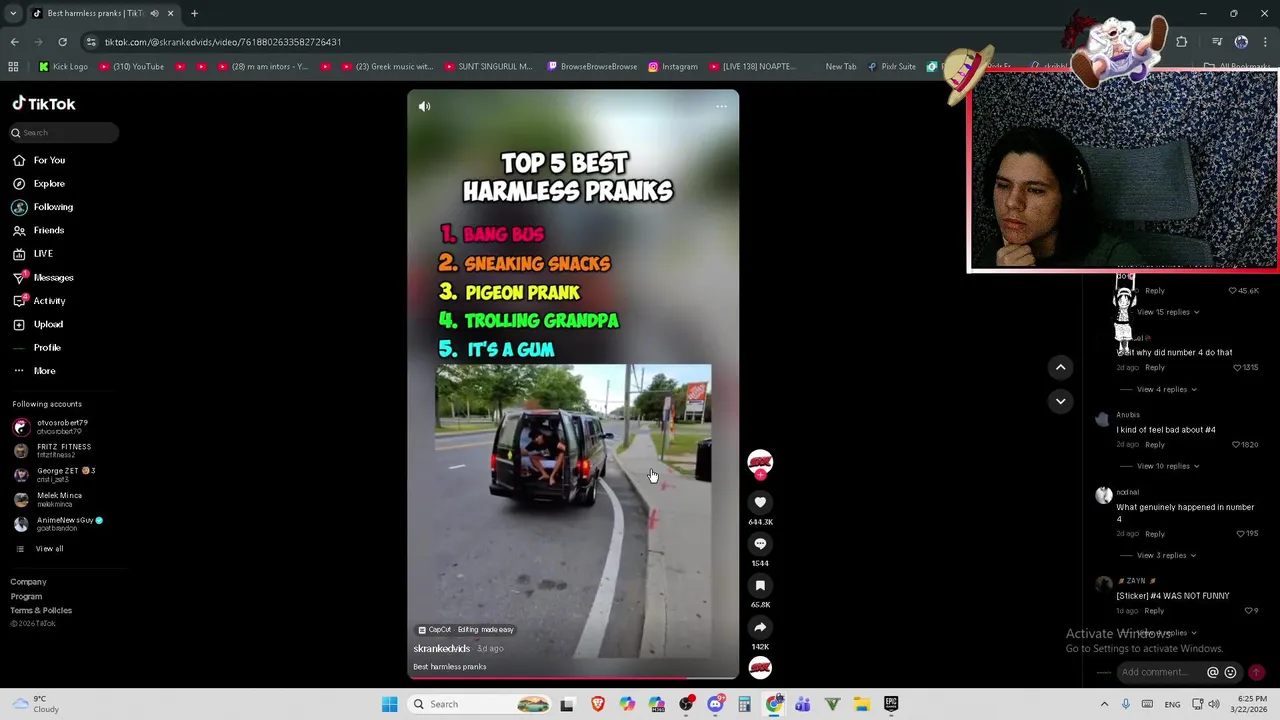The height and width of the screenshot is (720, 1280).
Task: Follow the creator via the avatar plus icon
Action: [760, 475]
